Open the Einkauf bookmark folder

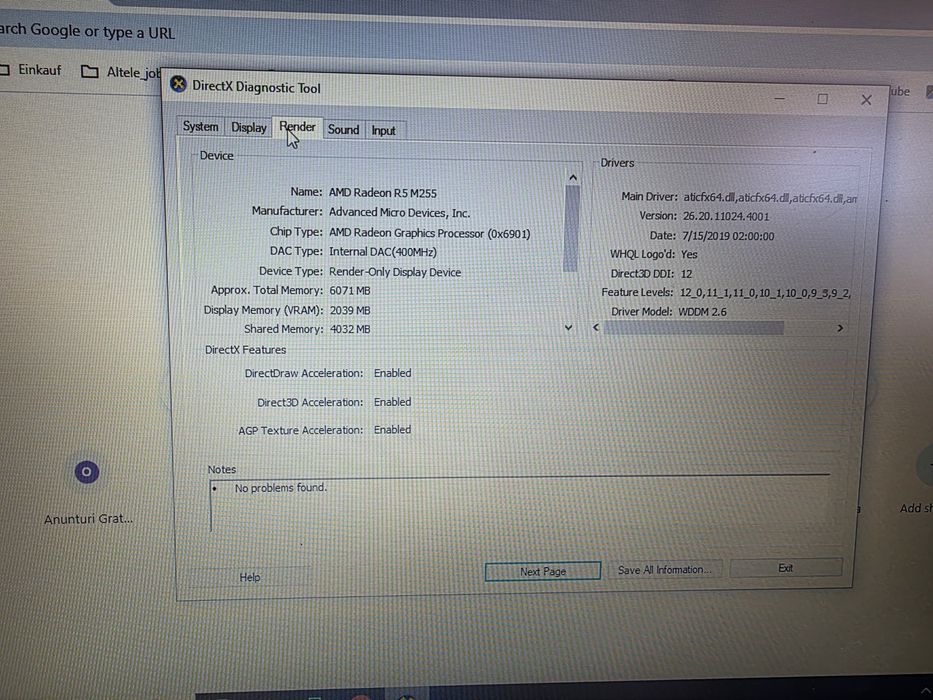(x=31, y=70)
